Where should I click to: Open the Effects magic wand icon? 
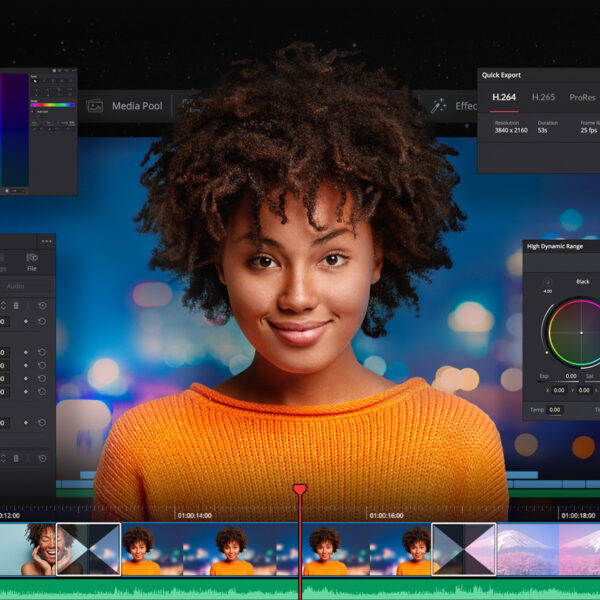(438, 106)
